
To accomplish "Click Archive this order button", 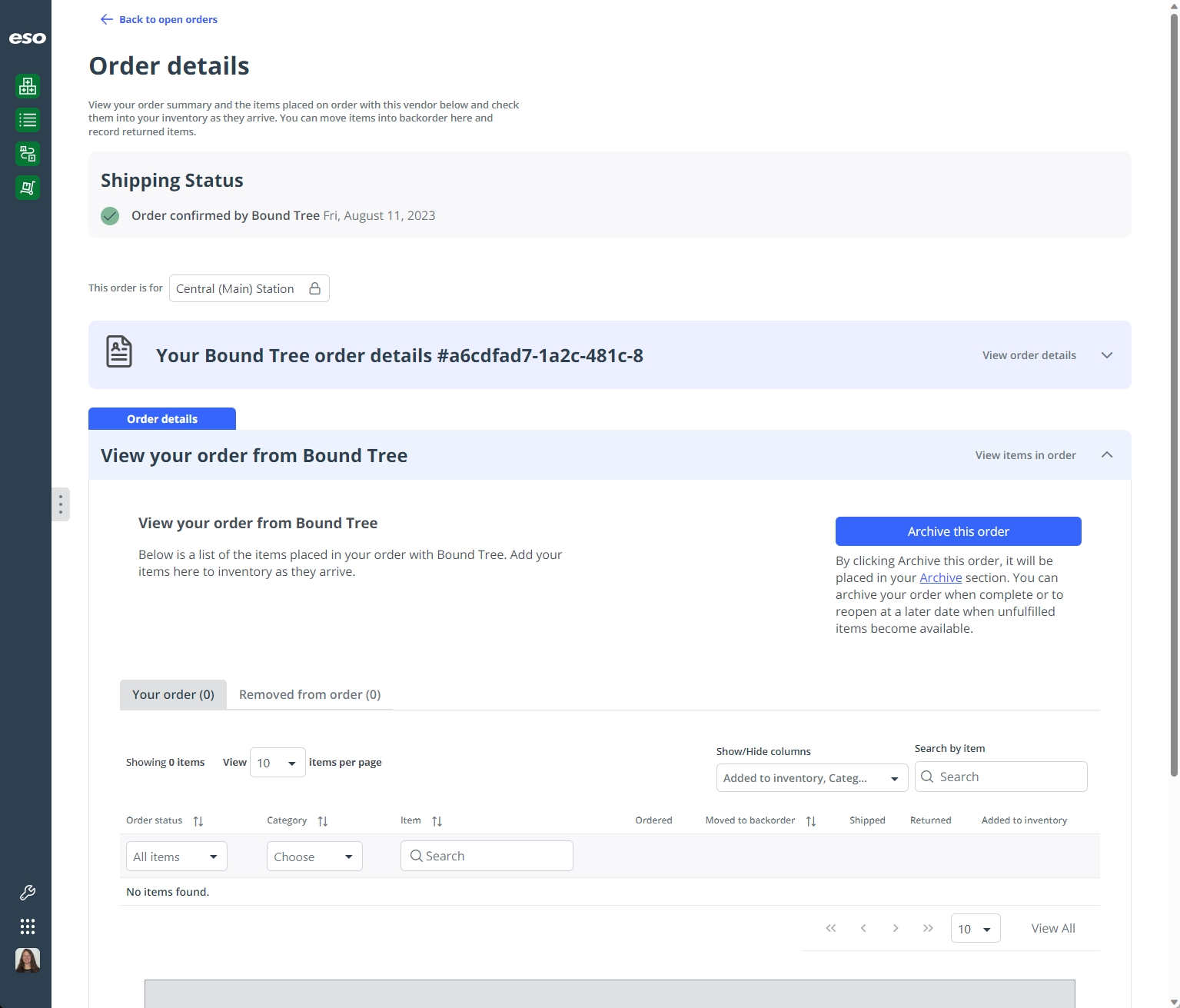I will 959,531.
